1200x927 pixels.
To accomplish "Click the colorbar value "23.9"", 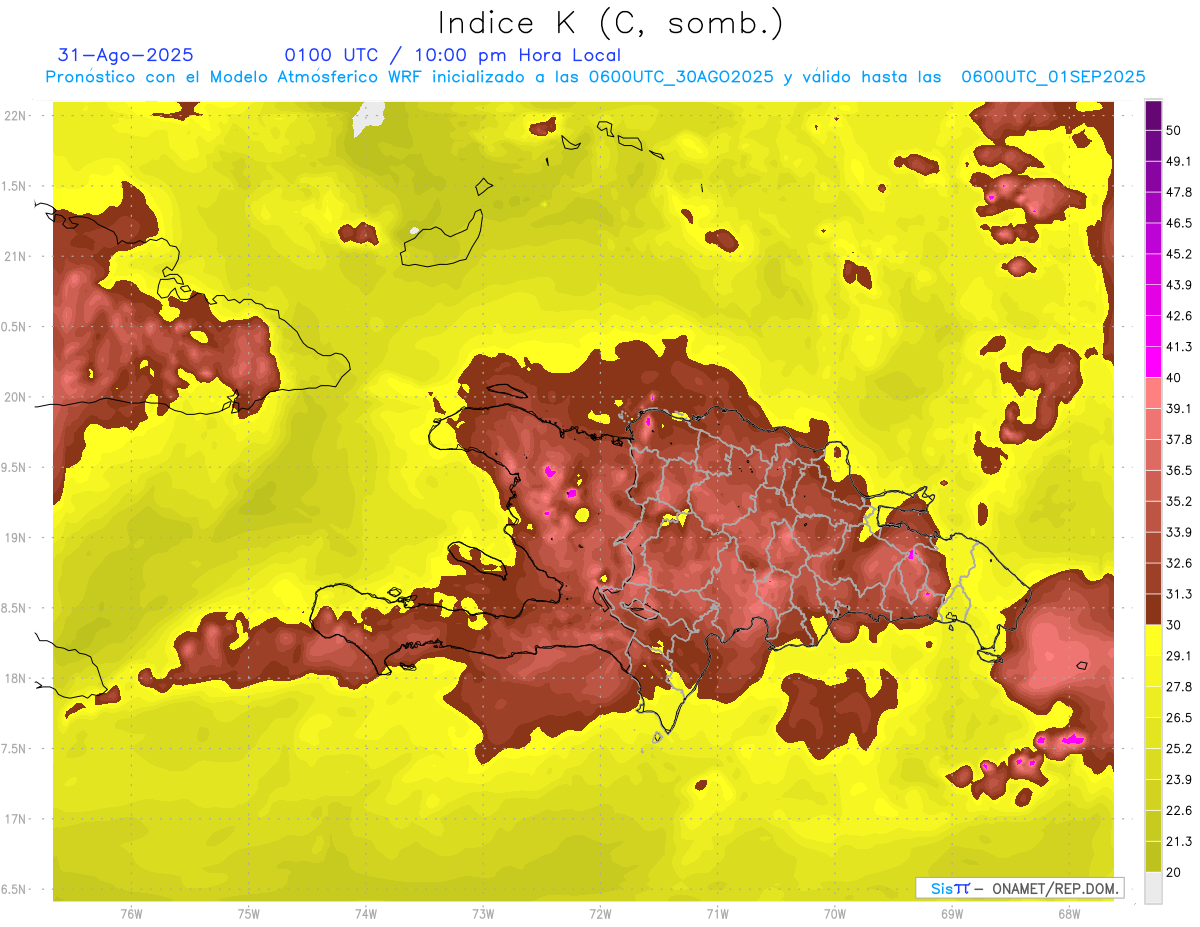I will pyautogui.click(x=1178, y=780).
